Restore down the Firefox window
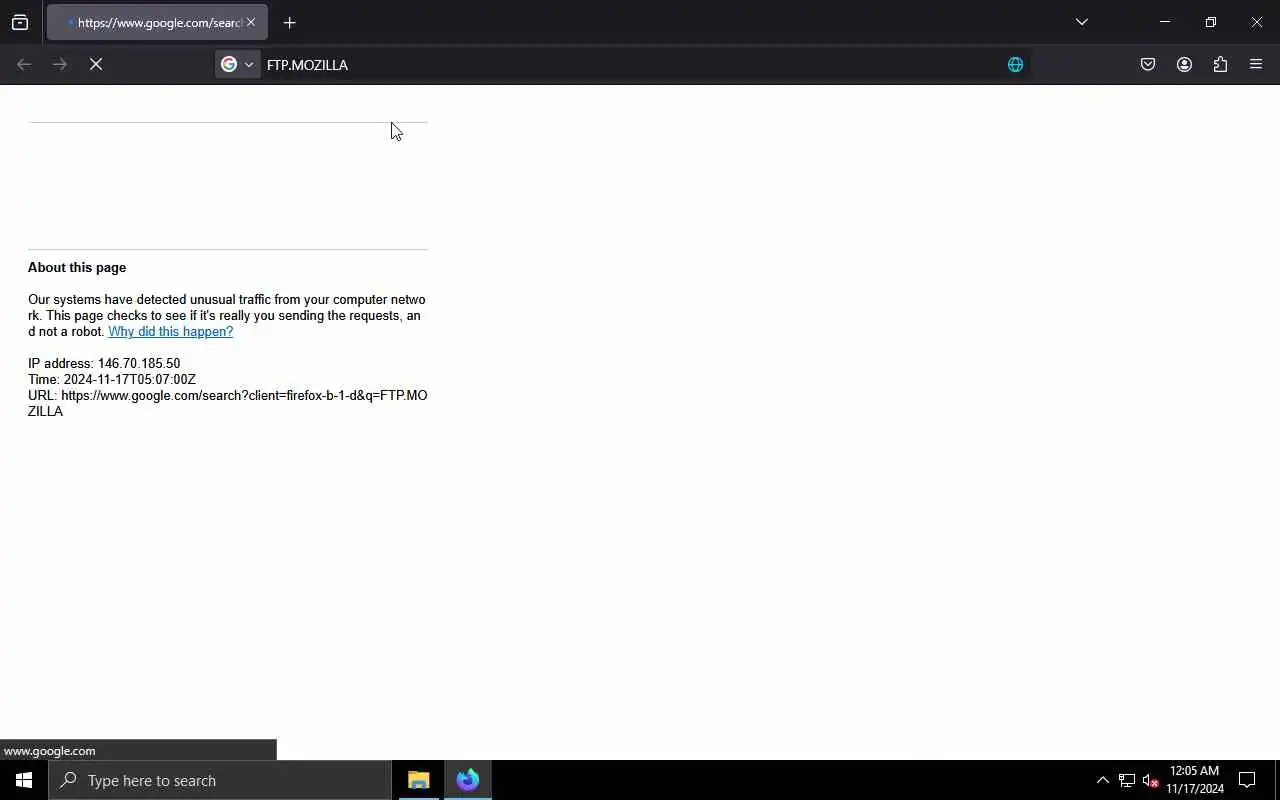The height and width of the screenshot is (800, 1280). pyautogui.click(x=1210, y=22)
